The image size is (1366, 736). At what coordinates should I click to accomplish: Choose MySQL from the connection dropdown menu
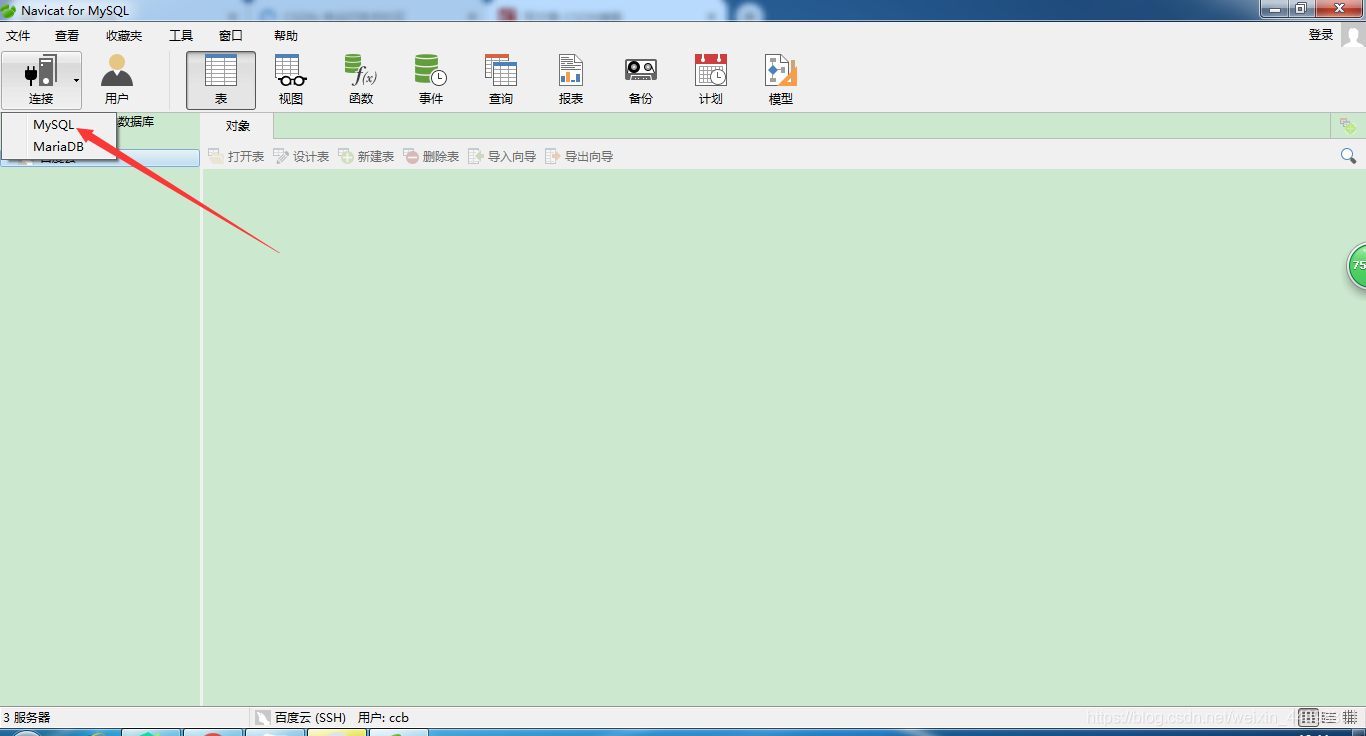point(59,125)
